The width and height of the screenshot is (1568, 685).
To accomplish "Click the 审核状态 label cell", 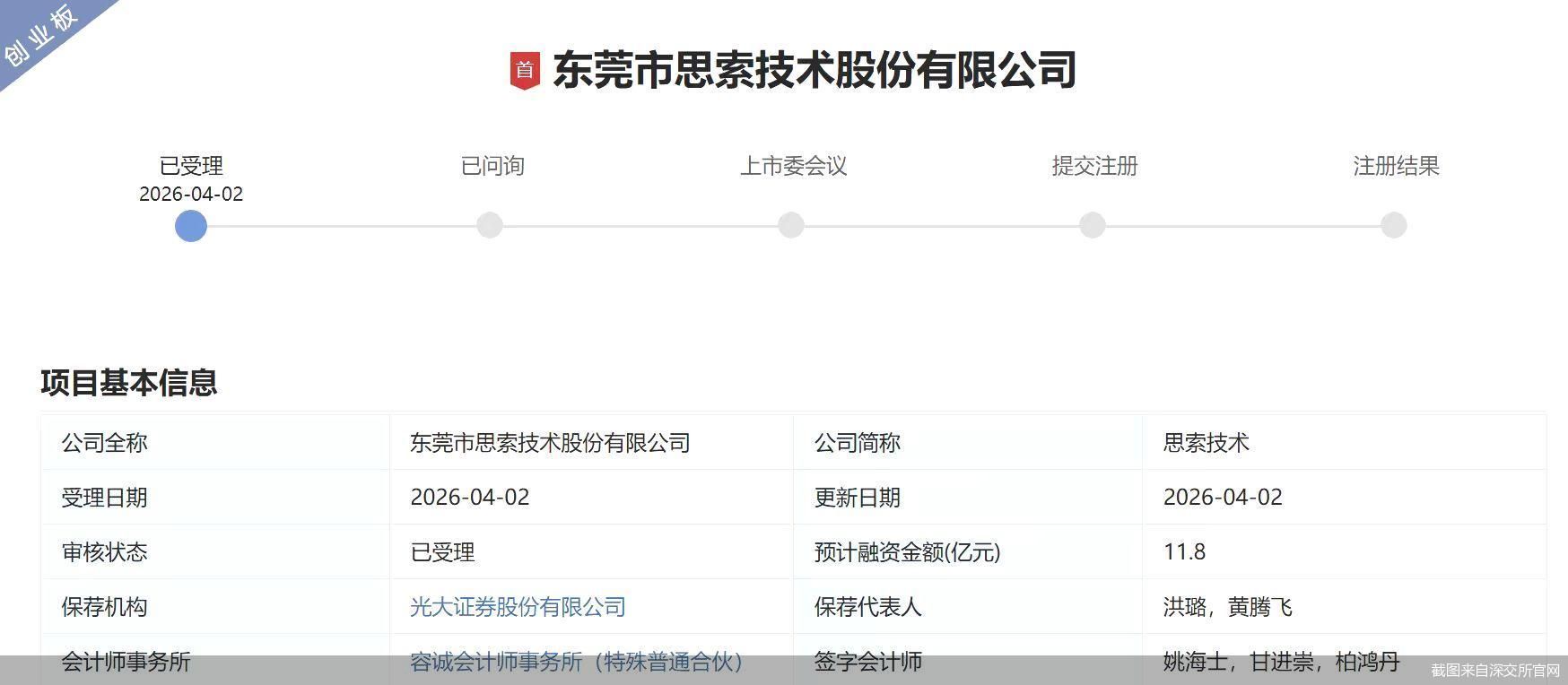I will [x=215, y=552].
